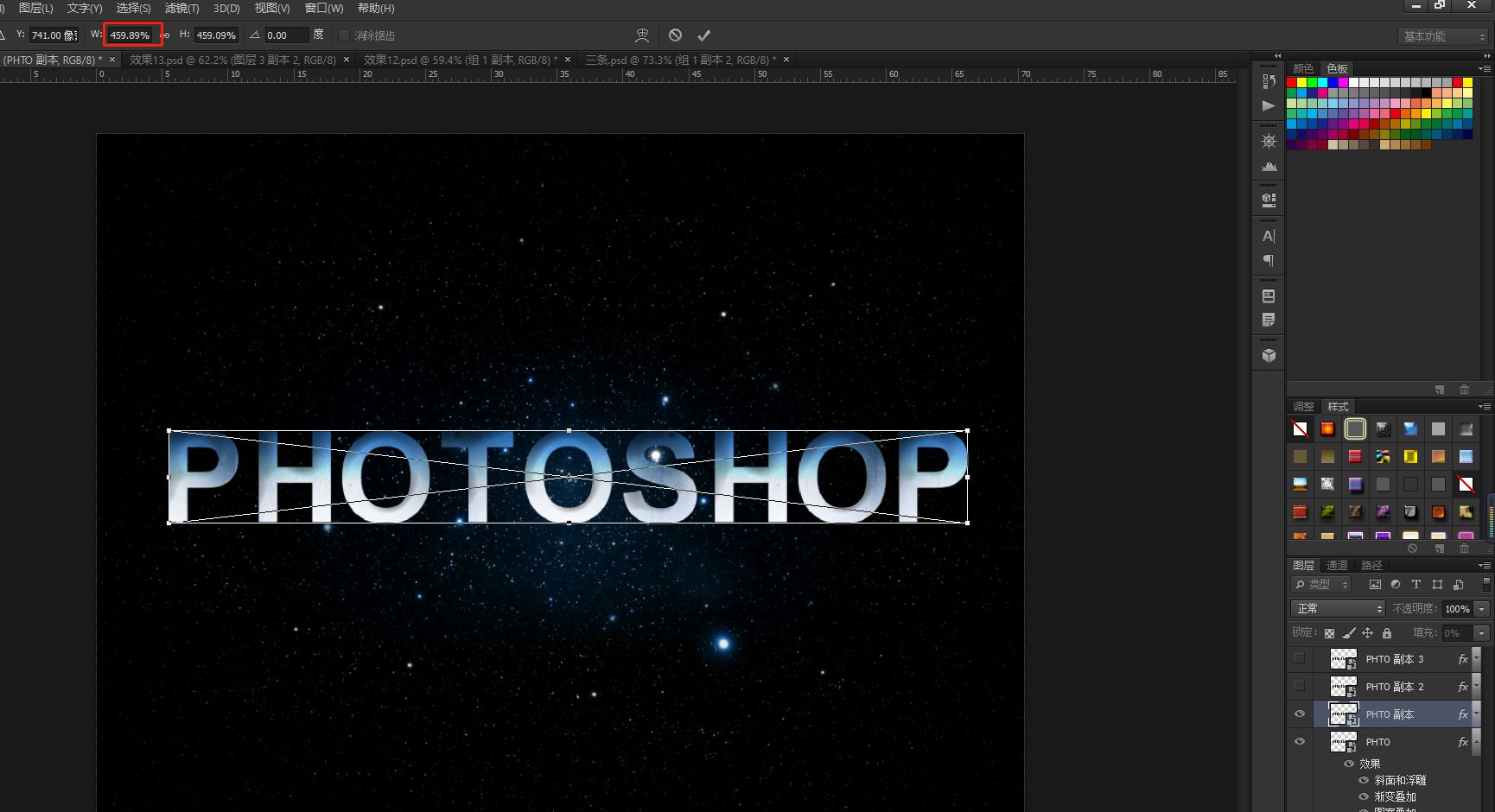Pick the red swatch in Swatches panel
This screenshot has width=1495, height=812.
1292,83
